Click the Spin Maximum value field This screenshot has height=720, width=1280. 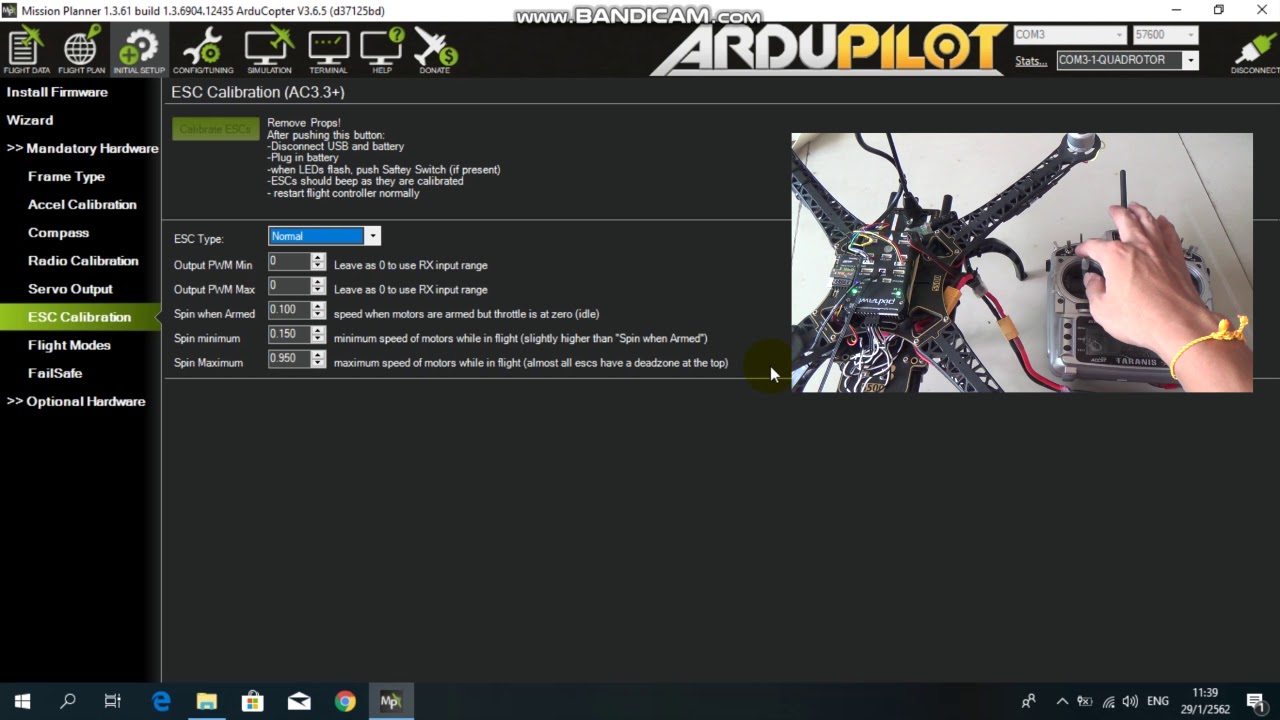pyautogui.click(x=289, y=358)
